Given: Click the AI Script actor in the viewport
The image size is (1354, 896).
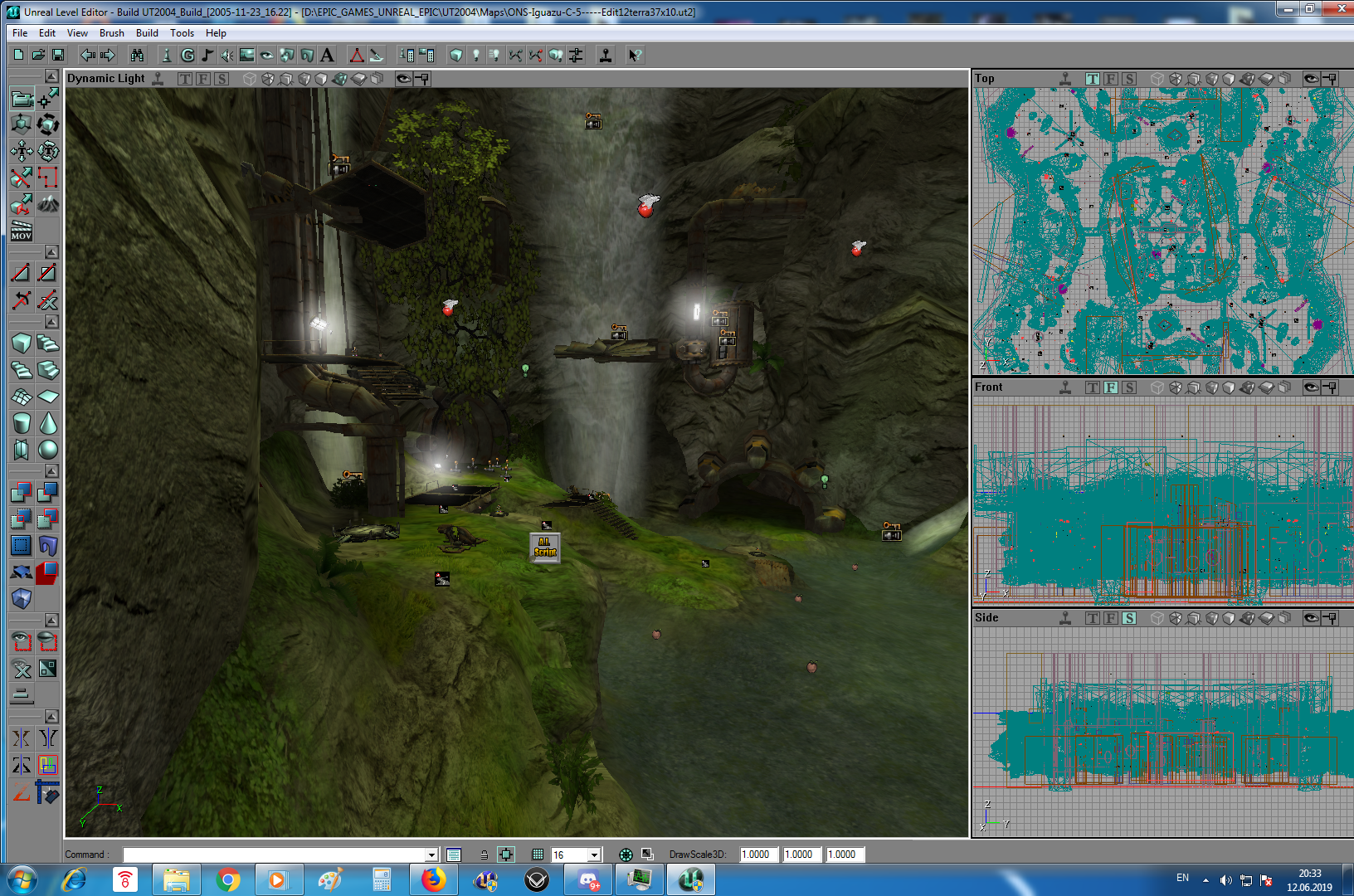Looking at the screenshot, I should click(x=545, y=548).
